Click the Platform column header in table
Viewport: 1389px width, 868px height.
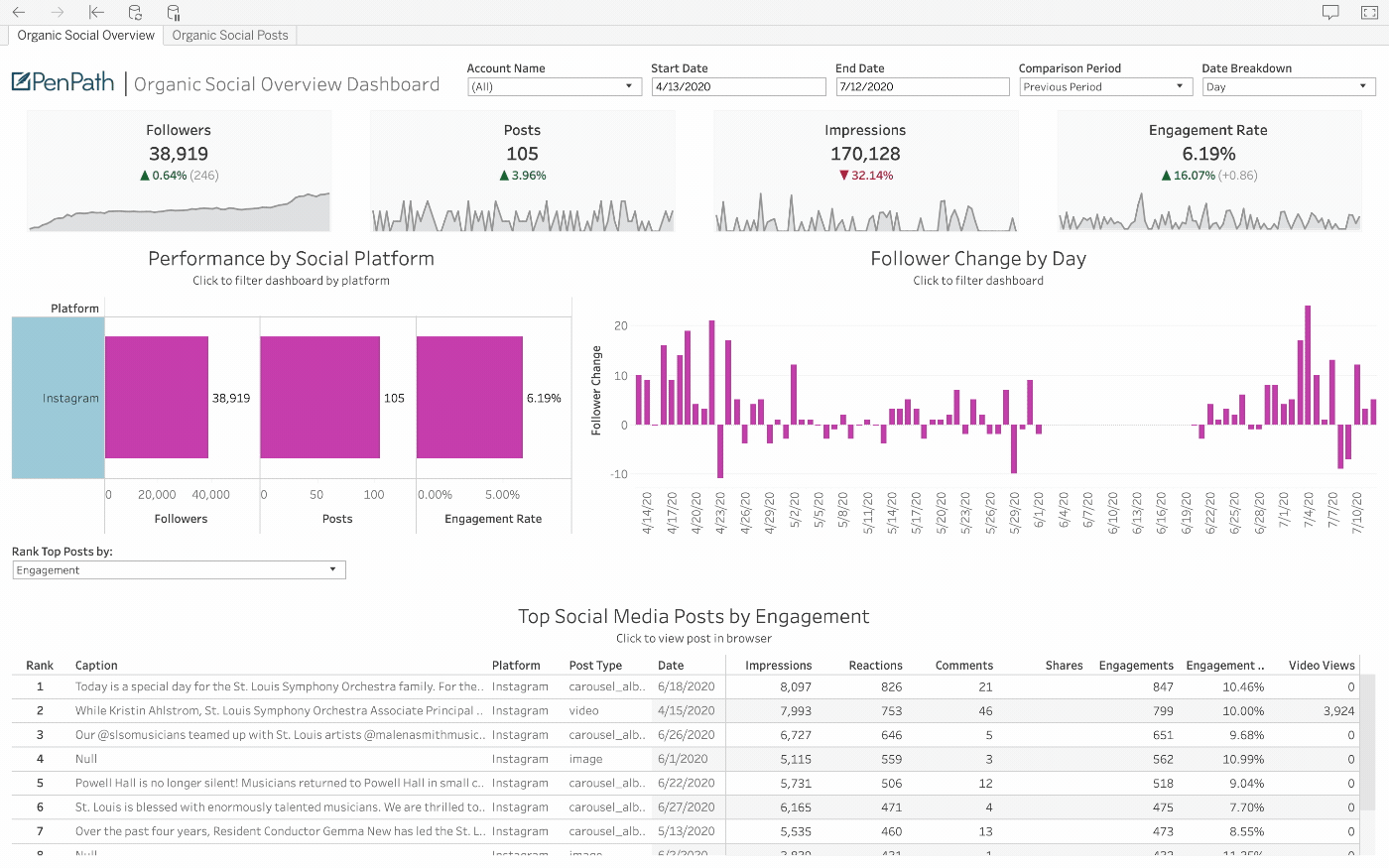[x=516, y=666]
